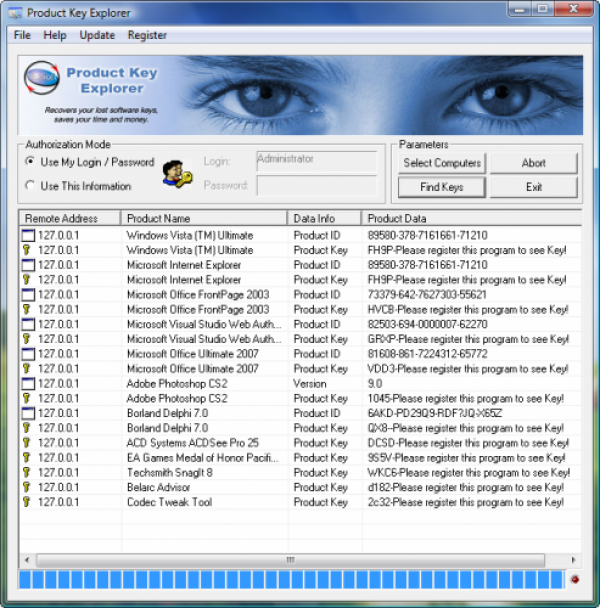Select key text starting with VDD3-Please register
Screen dimensions: 600x608
(468, 369)
